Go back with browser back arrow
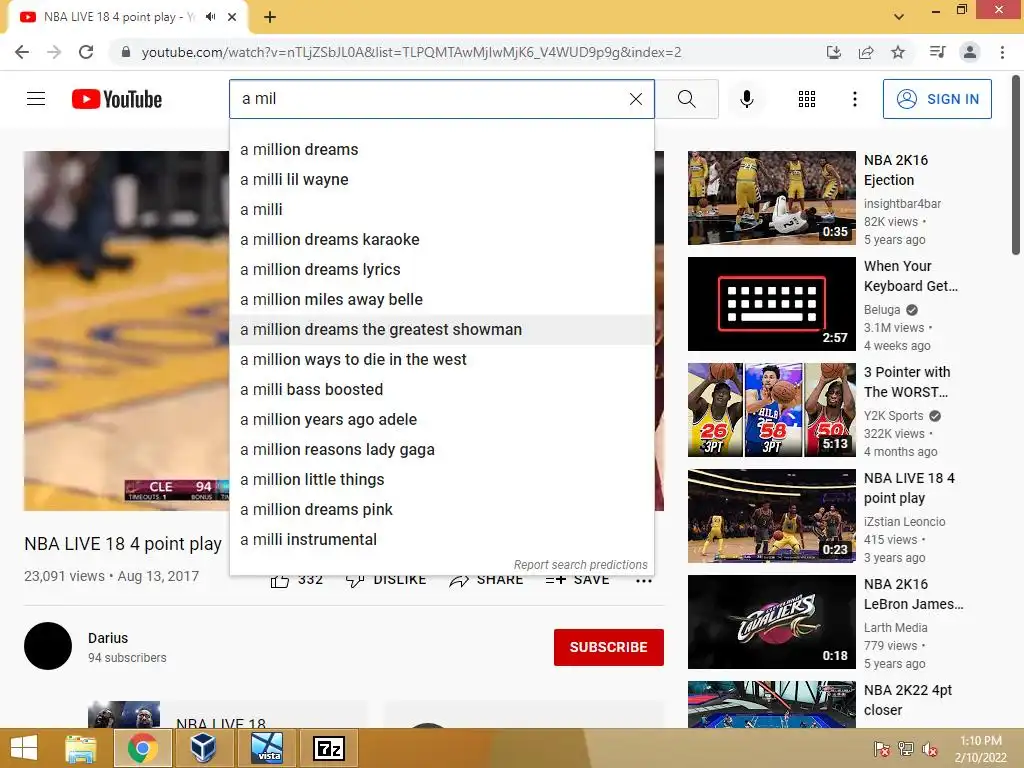1024x768 pixels. [x=22, y=52]
